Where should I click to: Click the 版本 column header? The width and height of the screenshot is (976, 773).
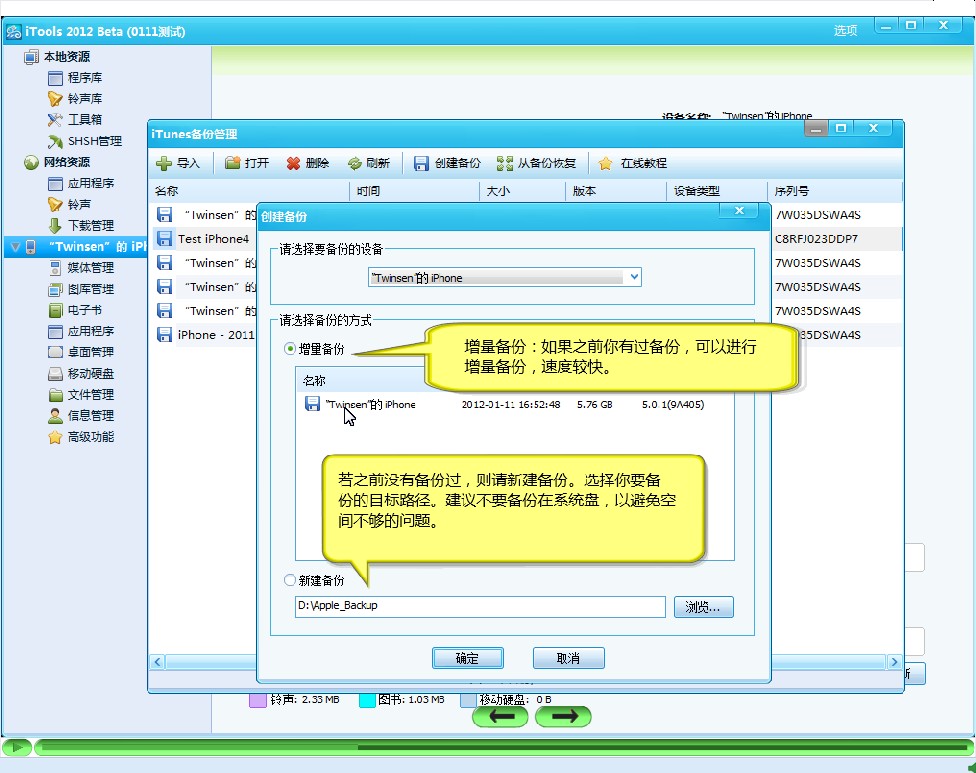tap(616, 191)
